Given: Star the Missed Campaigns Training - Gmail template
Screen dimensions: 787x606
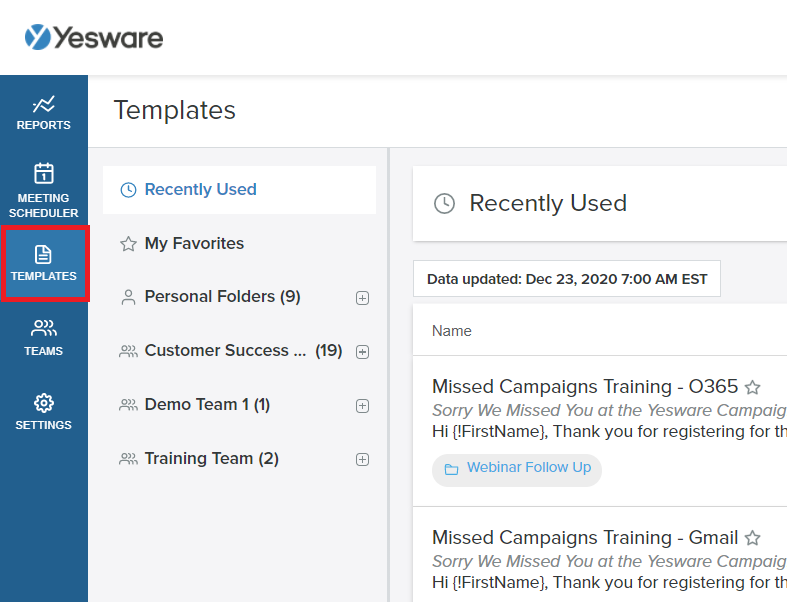Looking at the screenshot, I should pyautogui.click(x=753, y=538).
